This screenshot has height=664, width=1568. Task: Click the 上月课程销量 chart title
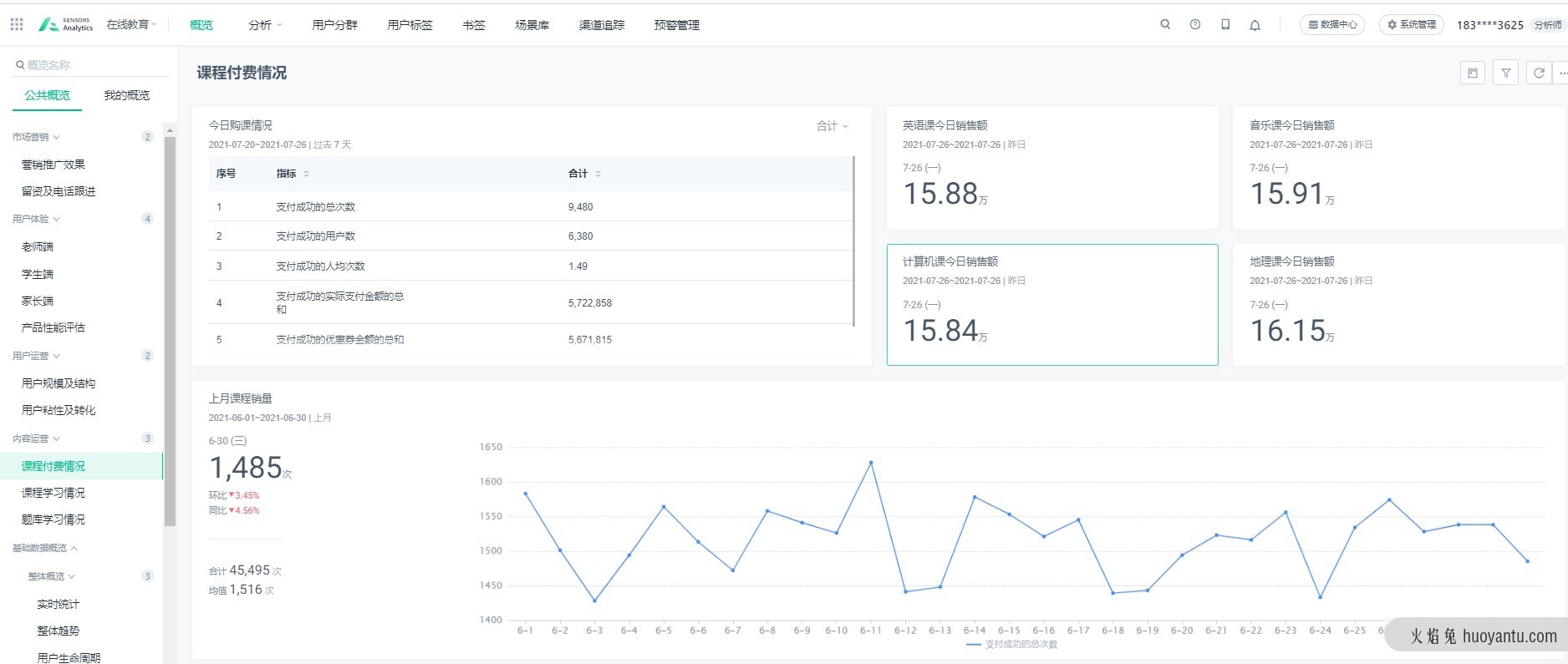(241, 398)
